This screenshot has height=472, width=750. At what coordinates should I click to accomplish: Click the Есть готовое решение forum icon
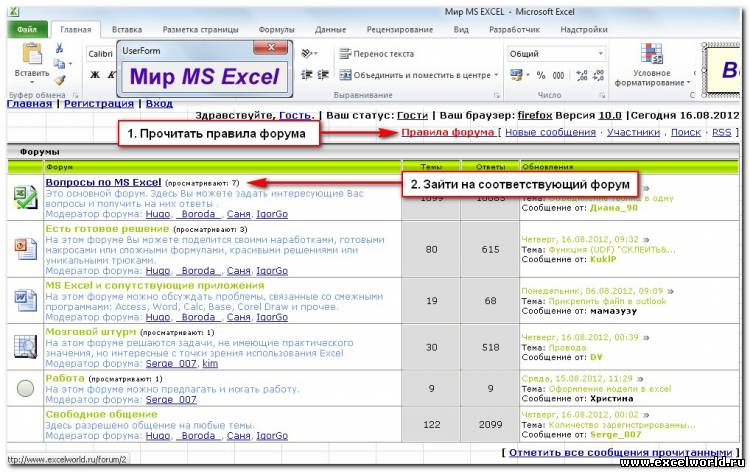point(25,249)
